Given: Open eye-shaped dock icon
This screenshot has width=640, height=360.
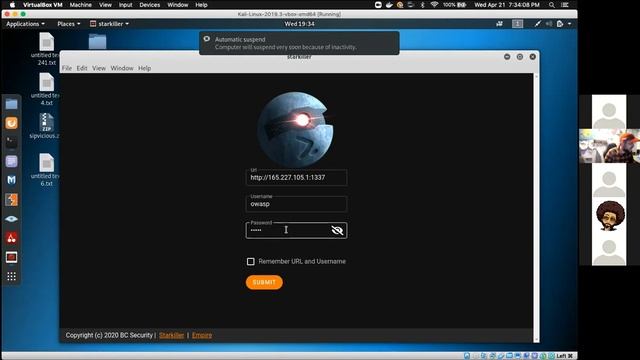Looking at the screenshot, I should [x=11, y=219].
